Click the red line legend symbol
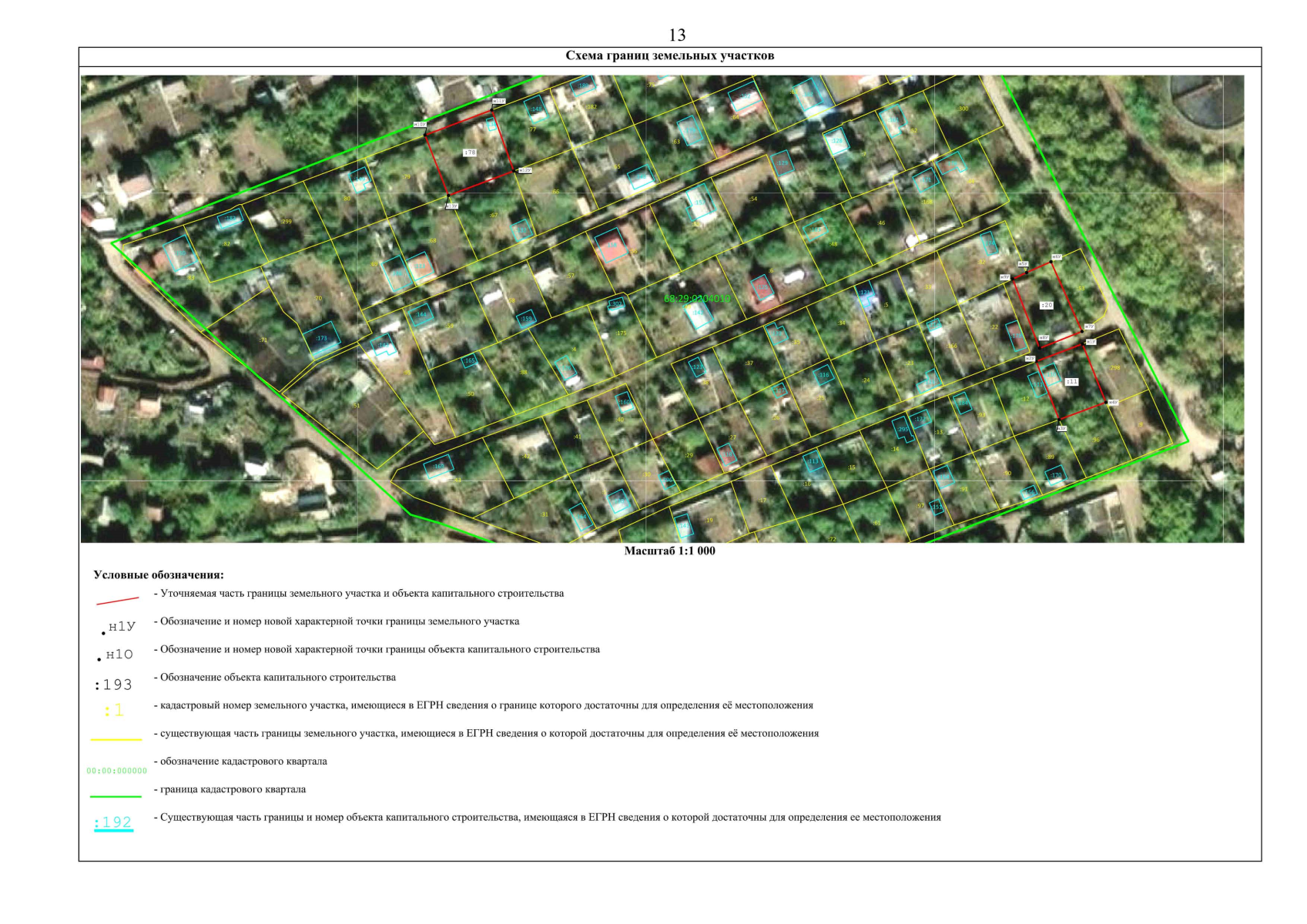1307x924 pixels. click(117, 600)
